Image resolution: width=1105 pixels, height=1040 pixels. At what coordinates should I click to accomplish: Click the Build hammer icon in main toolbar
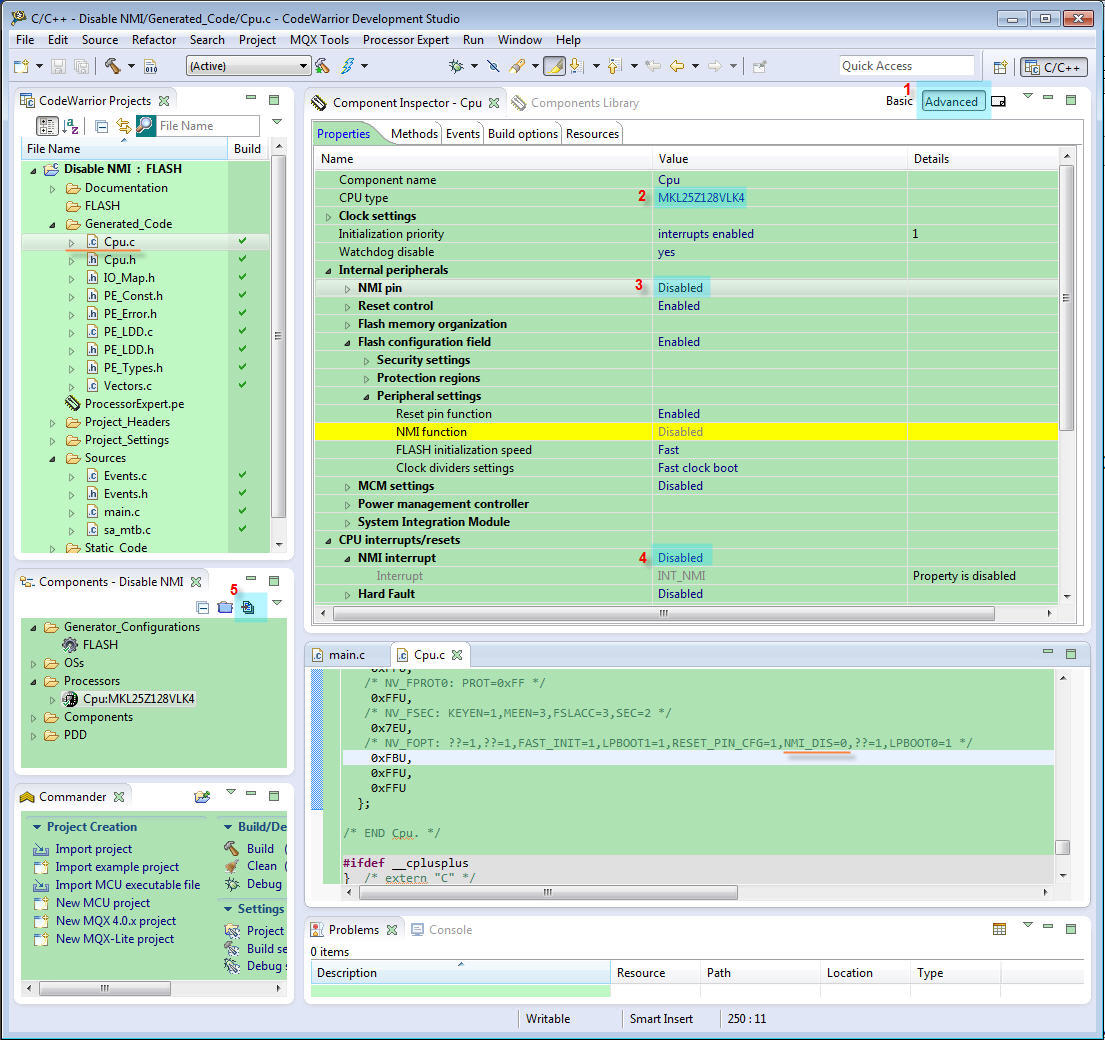pyautogui.click(x=112, y=66)
